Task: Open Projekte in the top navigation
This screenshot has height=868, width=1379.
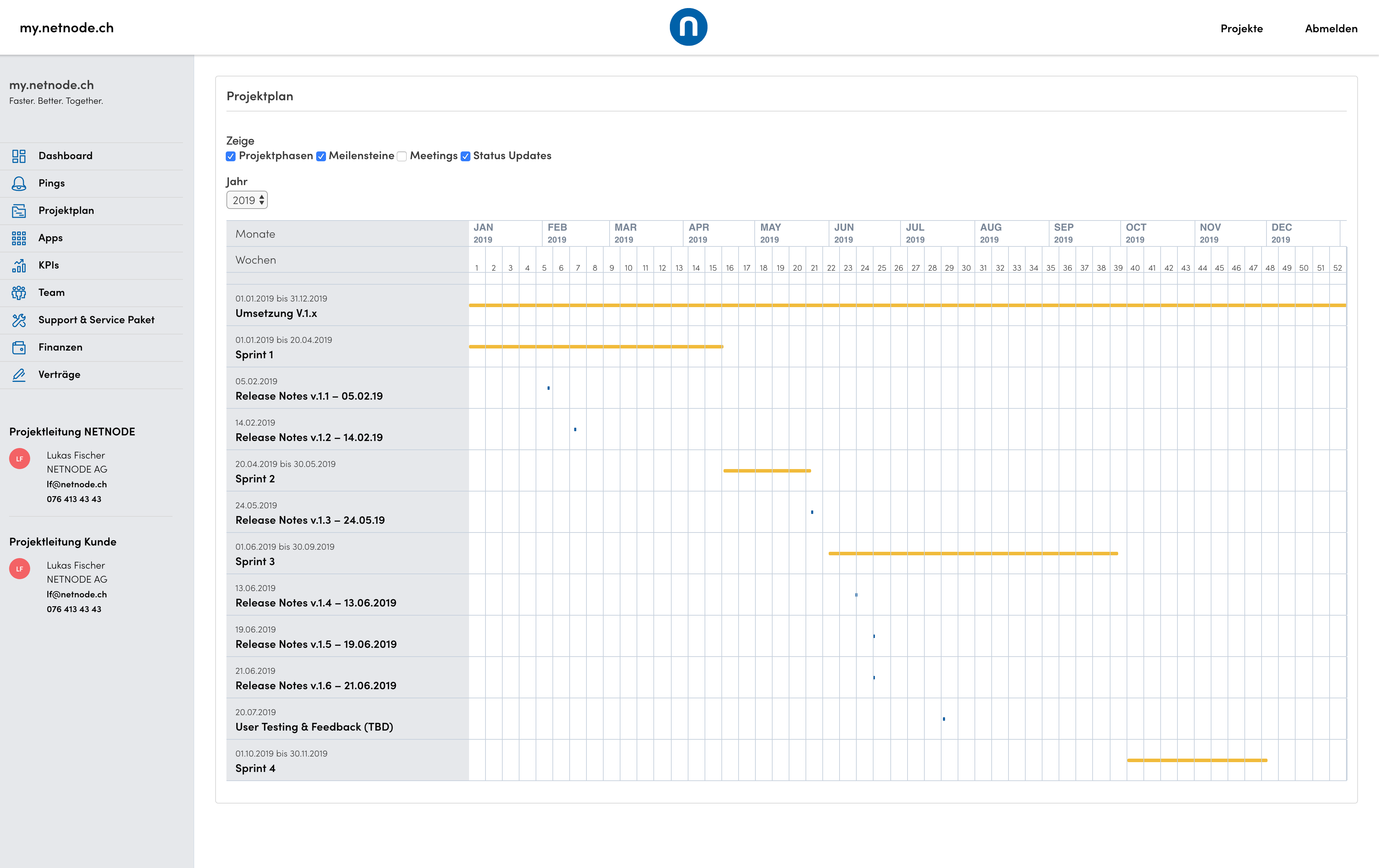Action: click(x=1241, y=29)
